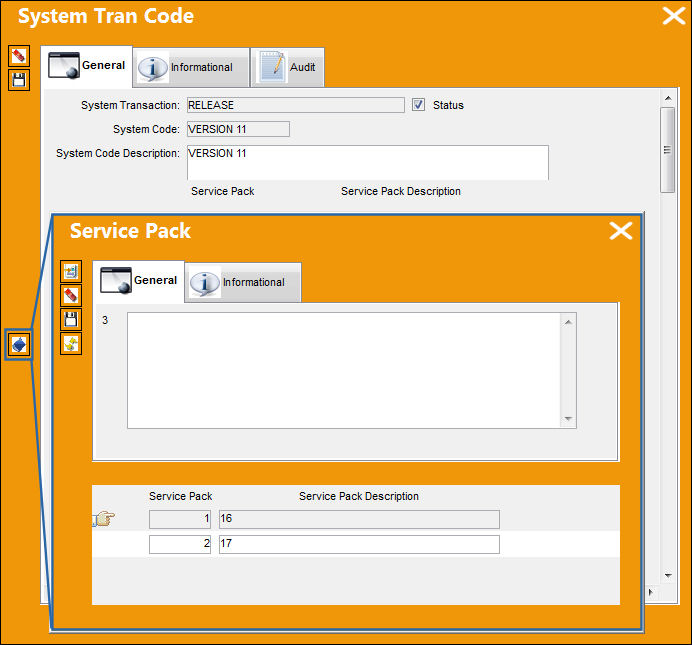Switch to Informational tab in Service Pack window
The image size is (692, 645).
243,282
